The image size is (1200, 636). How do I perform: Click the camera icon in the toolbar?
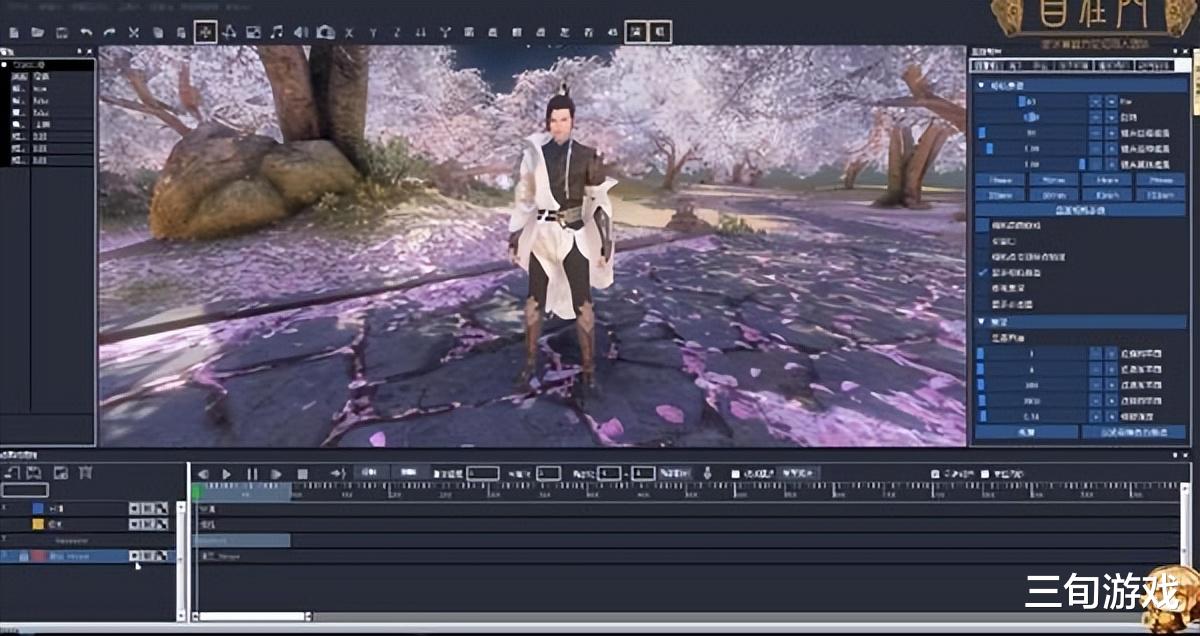click(325, 33)
